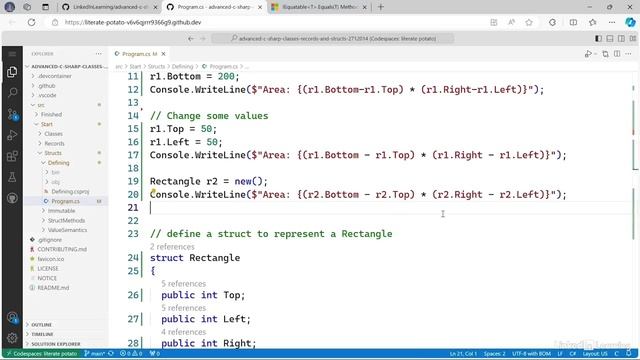The height and width of the screenshot is (360, 640).
Task: Click Ln 21, Col 1 cursor position
Action: 463,353
